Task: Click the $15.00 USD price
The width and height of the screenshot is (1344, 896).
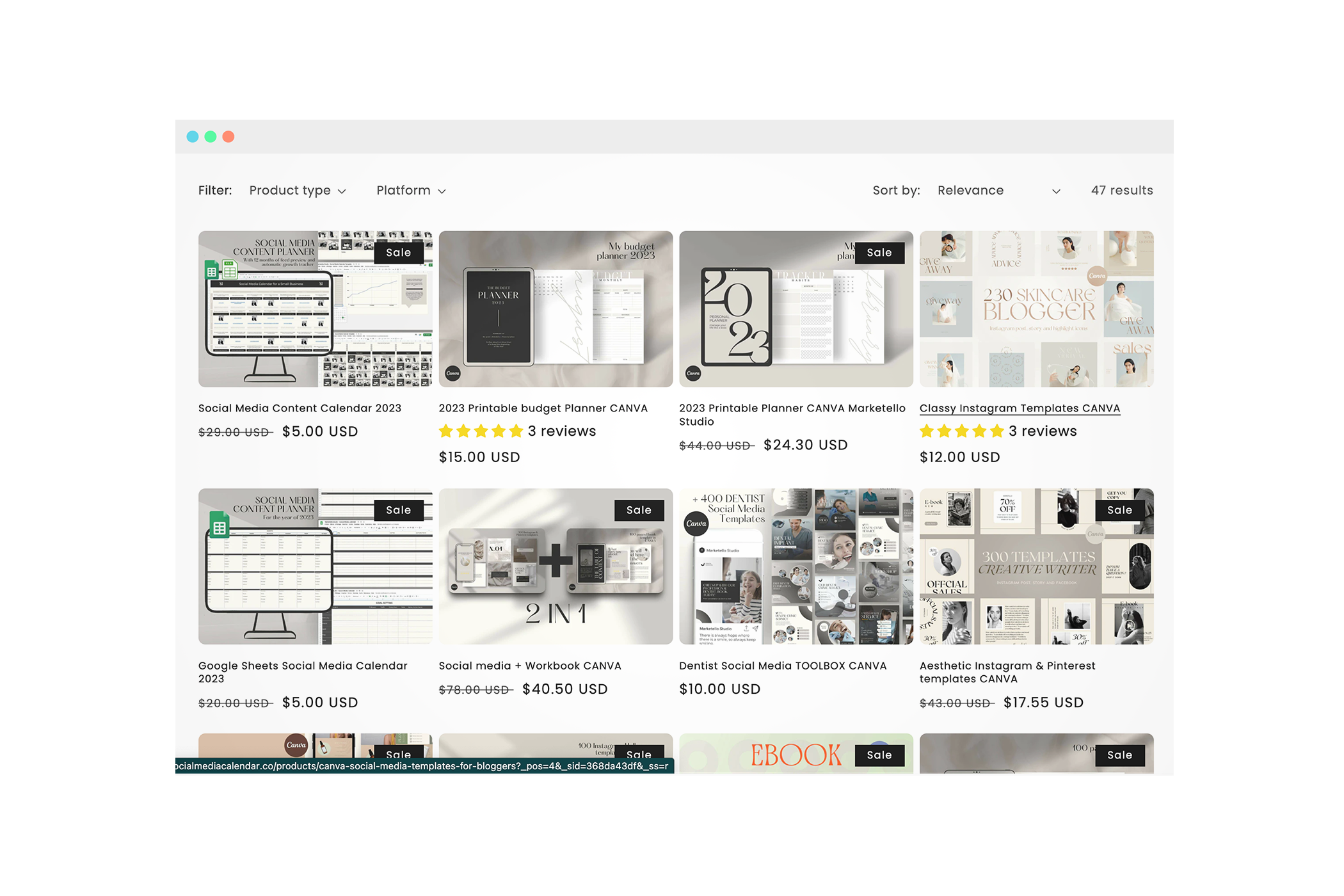Action: tap(479, 457)
